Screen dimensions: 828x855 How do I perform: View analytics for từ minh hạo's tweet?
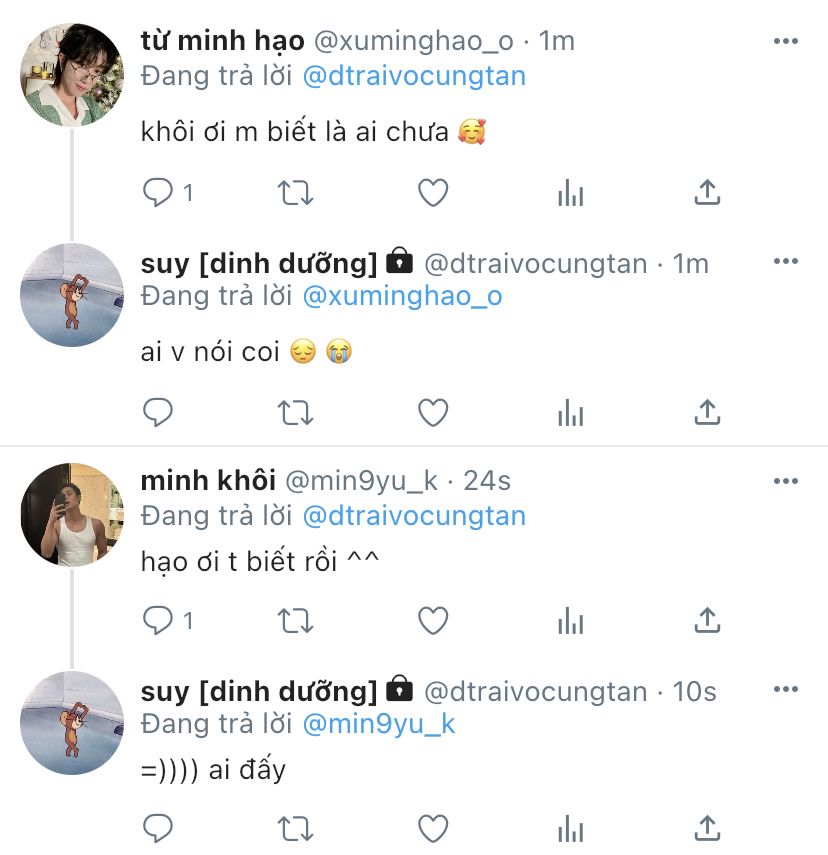(x=570, y=193)
